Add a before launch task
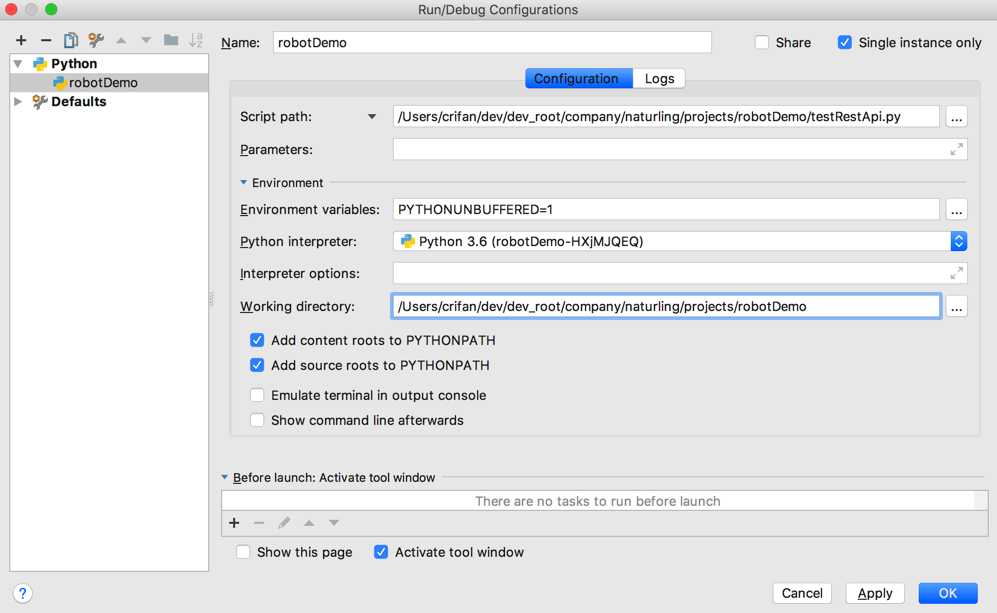 234,523
